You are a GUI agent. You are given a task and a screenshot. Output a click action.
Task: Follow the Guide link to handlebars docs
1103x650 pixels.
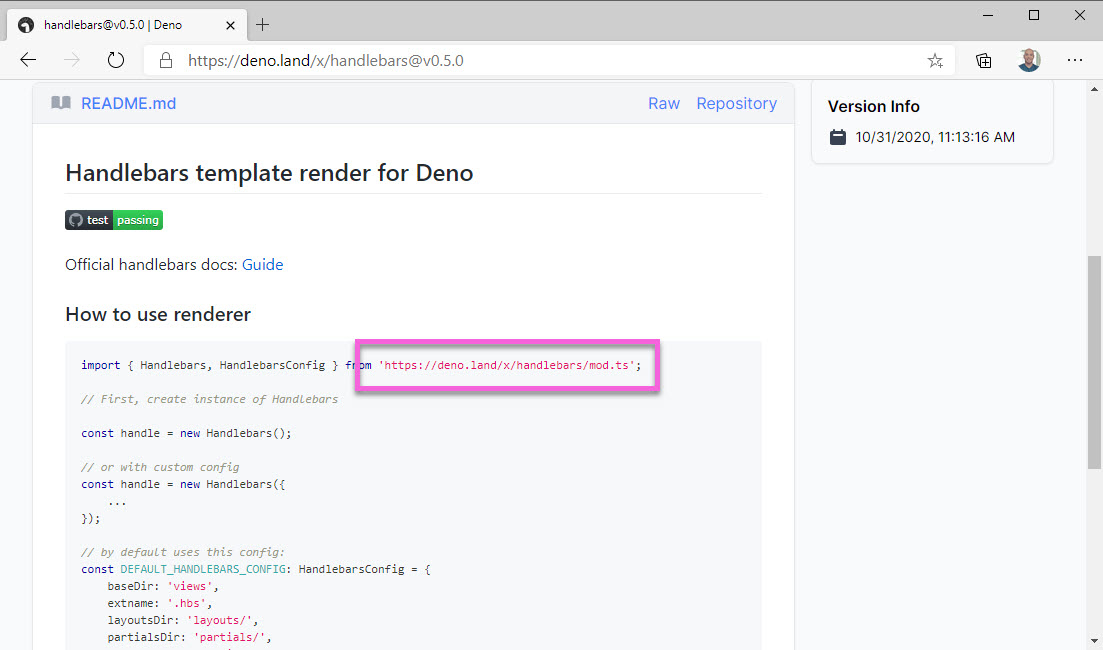coord(262,265)
